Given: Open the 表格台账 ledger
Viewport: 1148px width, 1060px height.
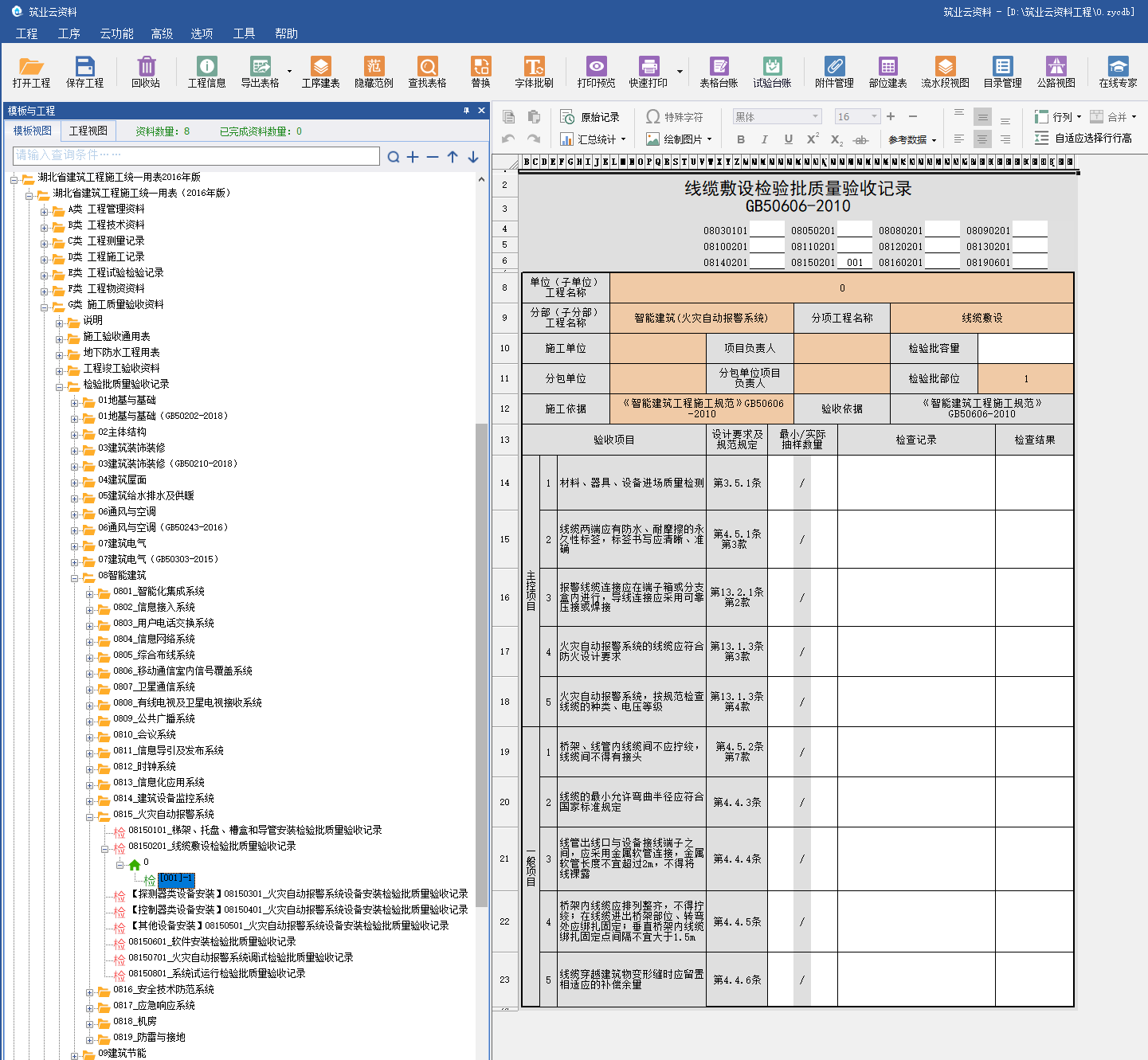Looking at the screenshot, I should click(x=719, y=72).
